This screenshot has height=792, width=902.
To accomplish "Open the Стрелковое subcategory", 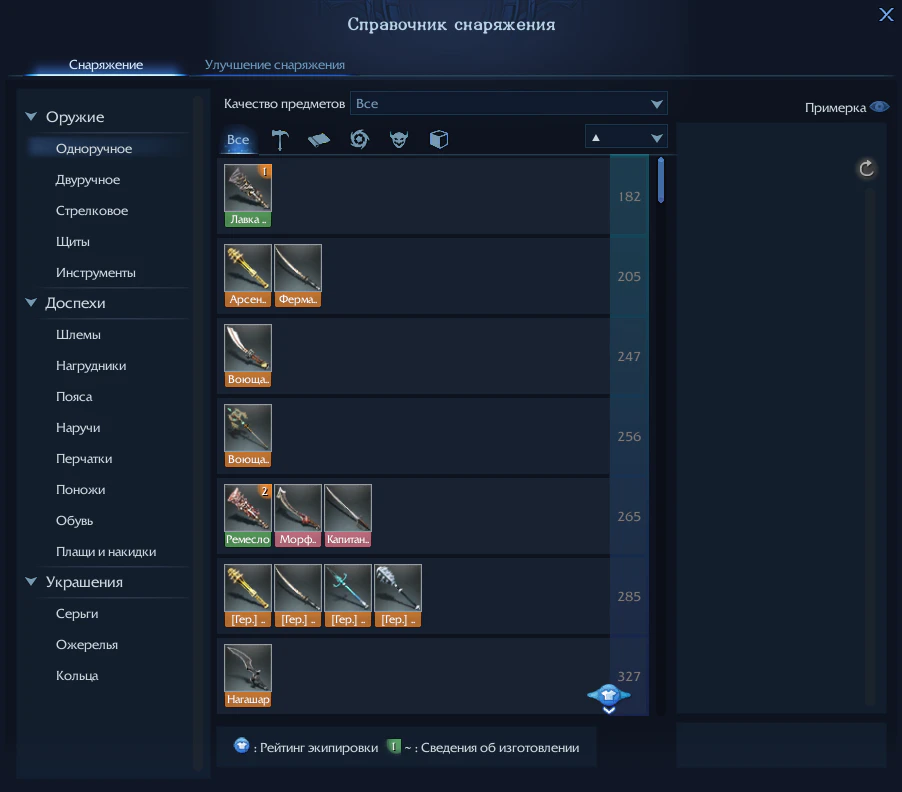I will click(91, 211).
